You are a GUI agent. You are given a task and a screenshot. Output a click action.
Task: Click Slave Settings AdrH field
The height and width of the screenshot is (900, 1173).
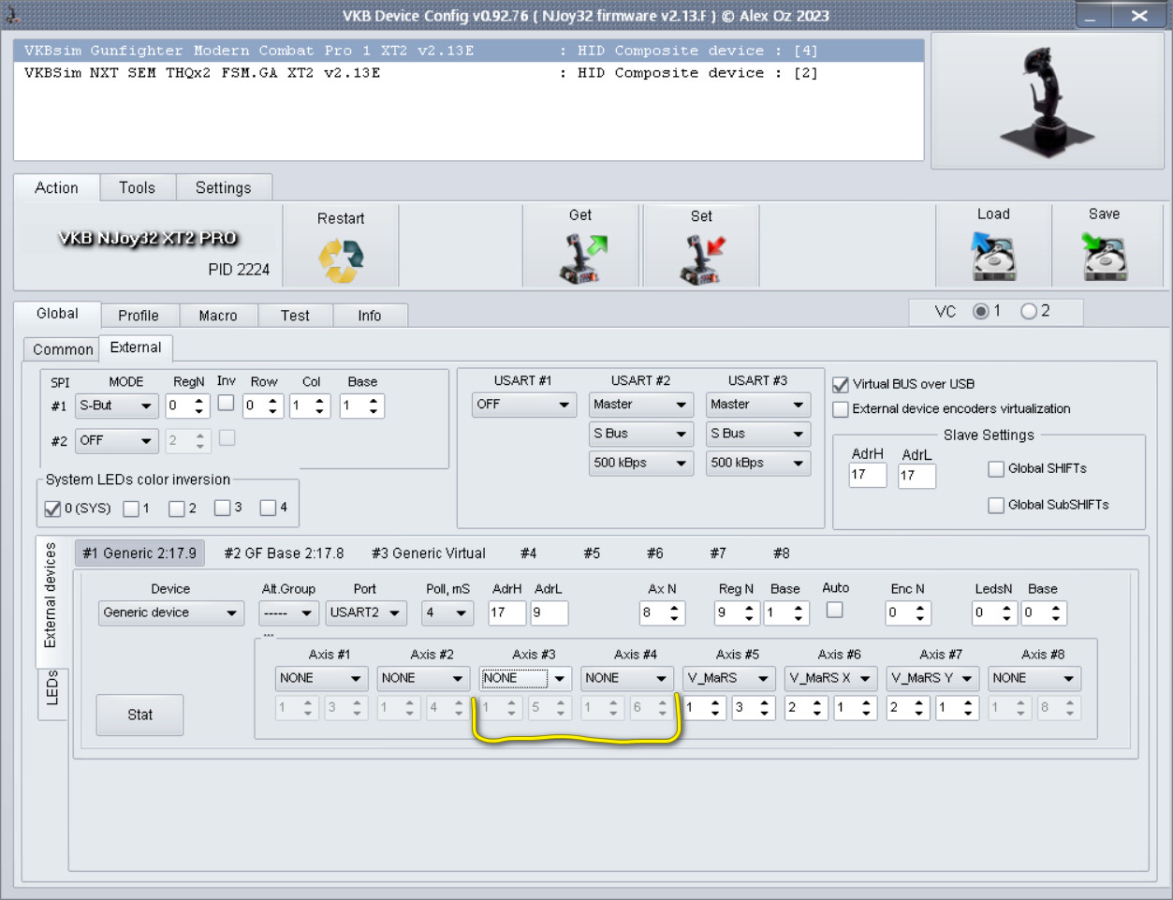[868, 475]
